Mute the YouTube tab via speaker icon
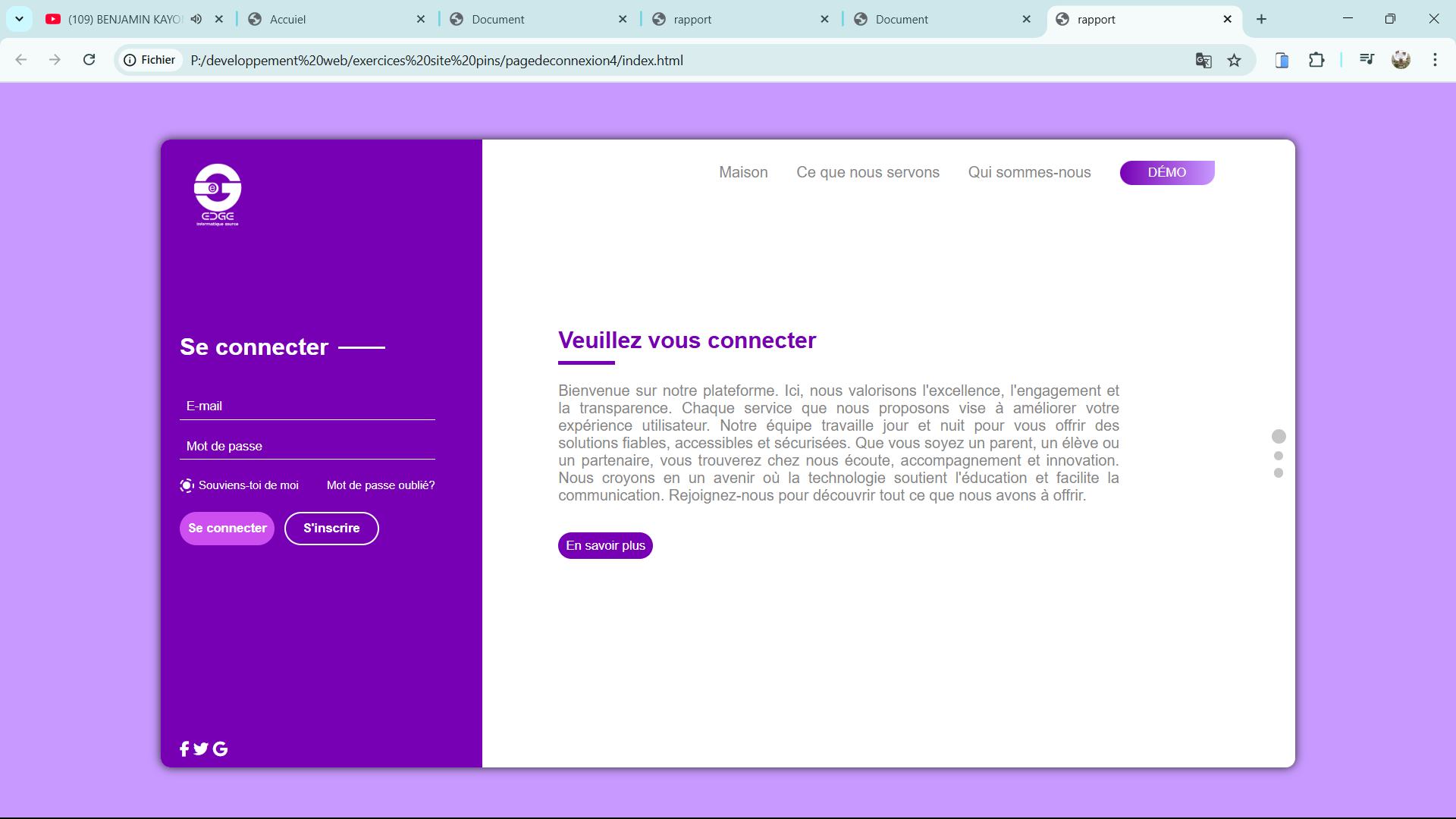This screenshot has height=819, width=1456. click(x=196, y=19)
